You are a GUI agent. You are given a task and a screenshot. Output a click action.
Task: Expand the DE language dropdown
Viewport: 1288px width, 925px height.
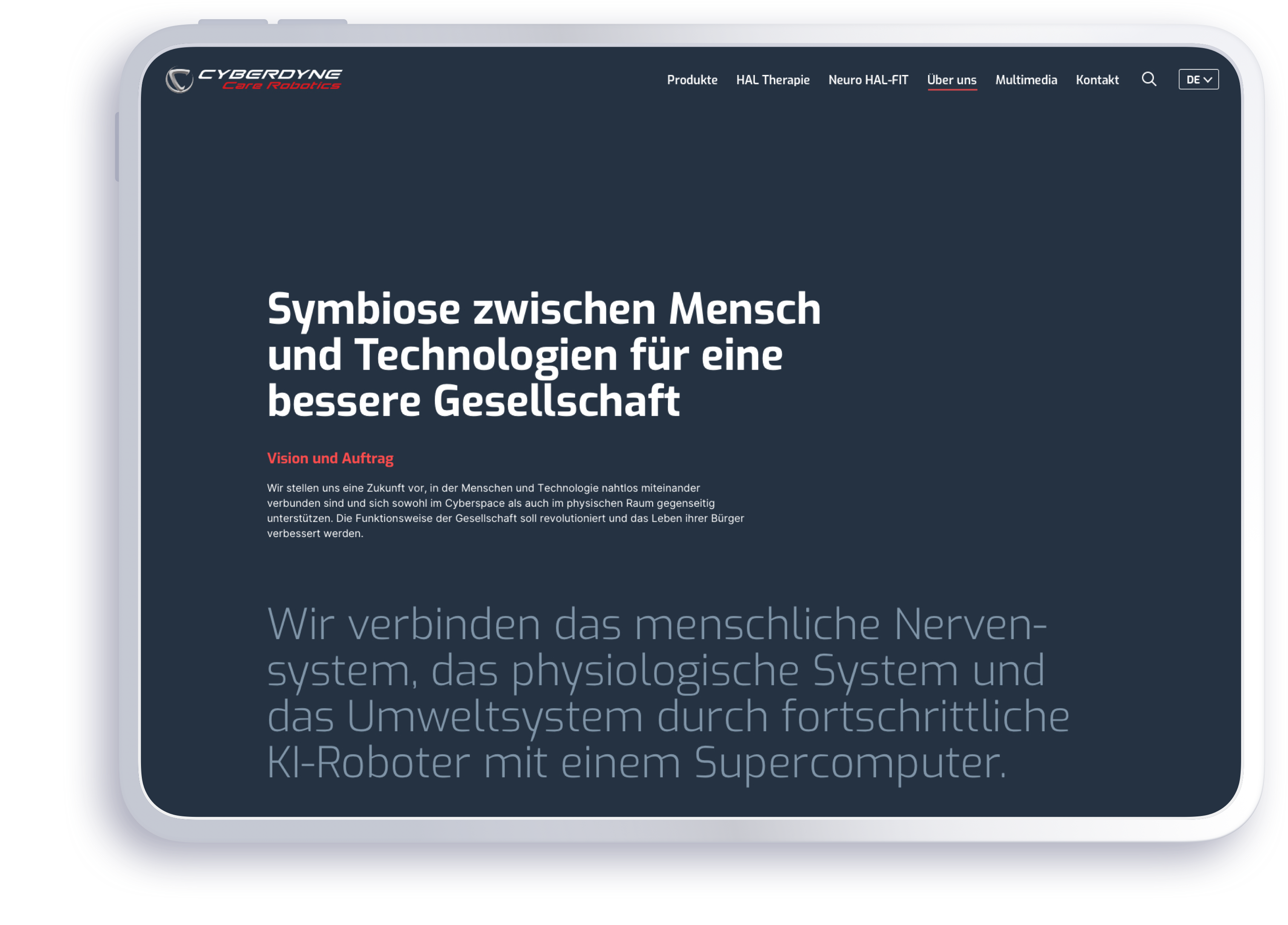(1198, 80)
